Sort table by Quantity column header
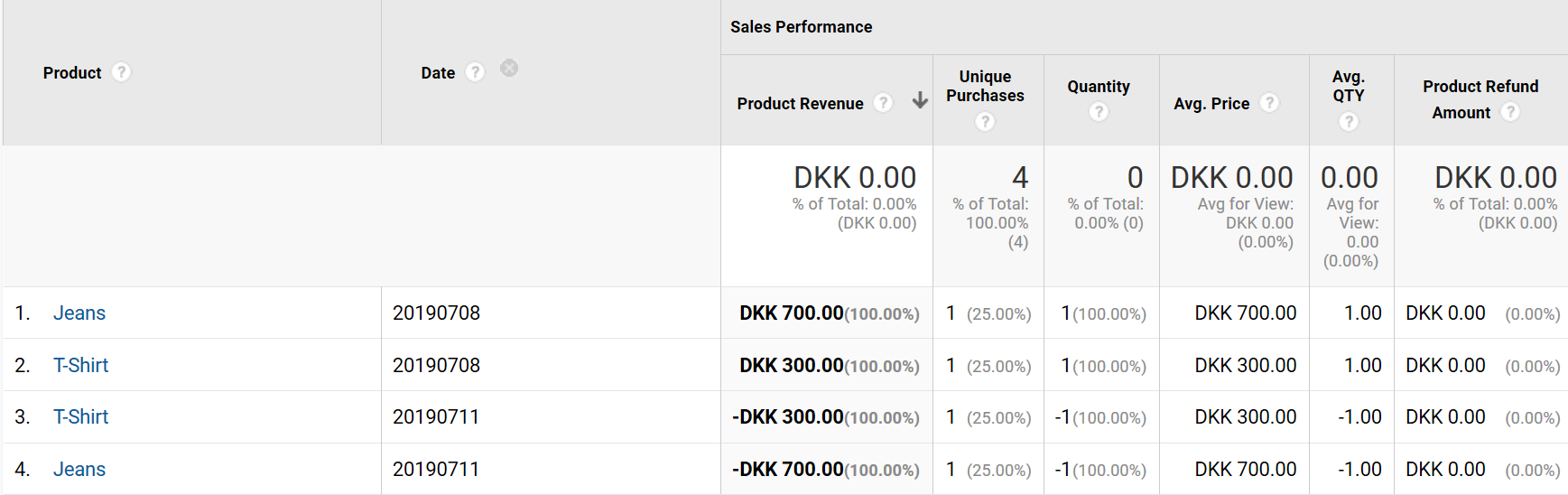The image size is (1568, 495). 1098,87
